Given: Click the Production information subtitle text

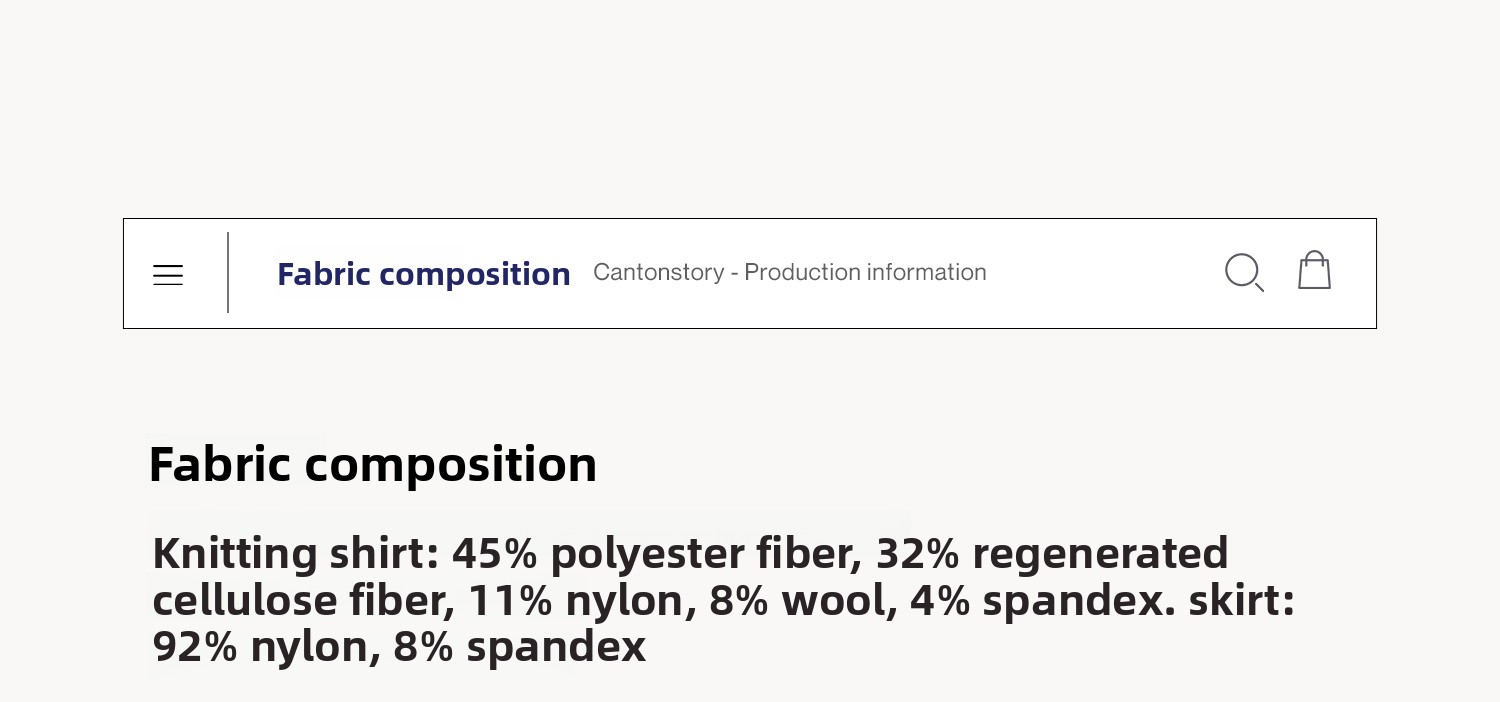Looking at the screenshot, I should [865, 272].
